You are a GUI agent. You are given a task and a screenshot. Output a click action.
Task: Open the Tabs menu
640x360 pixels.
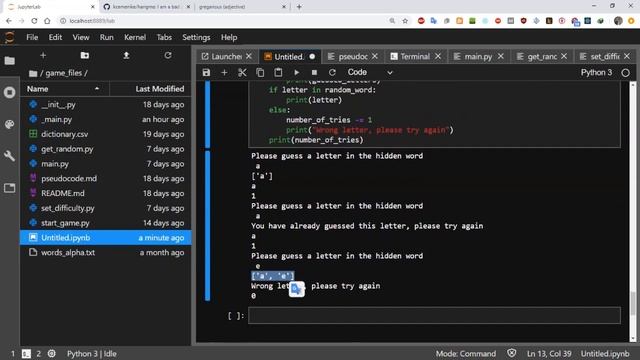[164, 38]
